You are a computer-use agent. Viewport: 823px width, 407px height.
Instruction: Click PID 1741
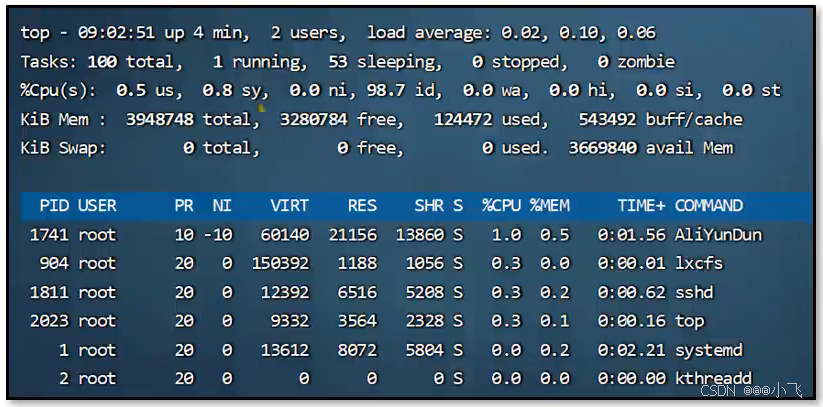pos(49,235)
